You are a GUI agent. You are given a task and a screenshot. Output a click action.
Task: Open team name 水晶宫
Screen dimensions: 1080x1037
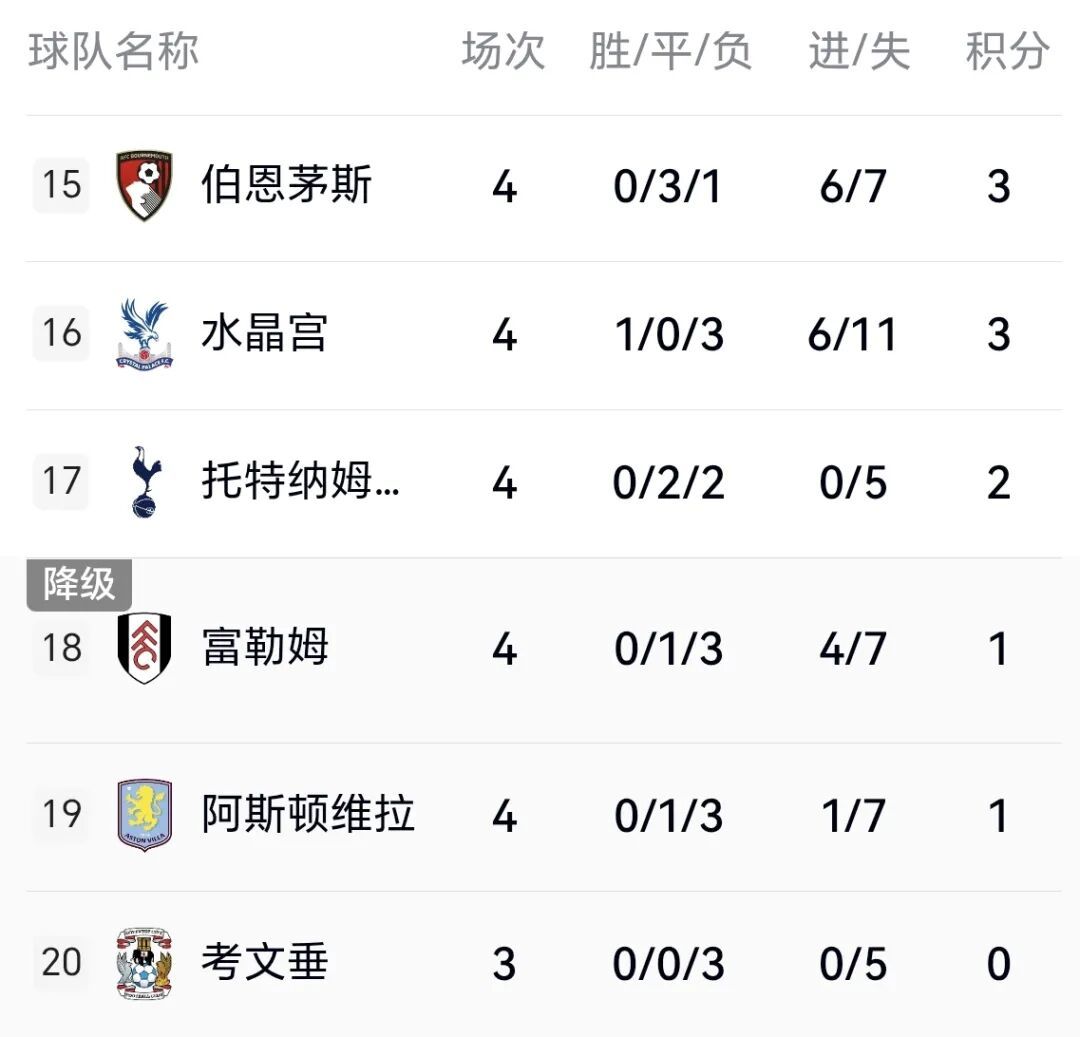click(264, 333)
